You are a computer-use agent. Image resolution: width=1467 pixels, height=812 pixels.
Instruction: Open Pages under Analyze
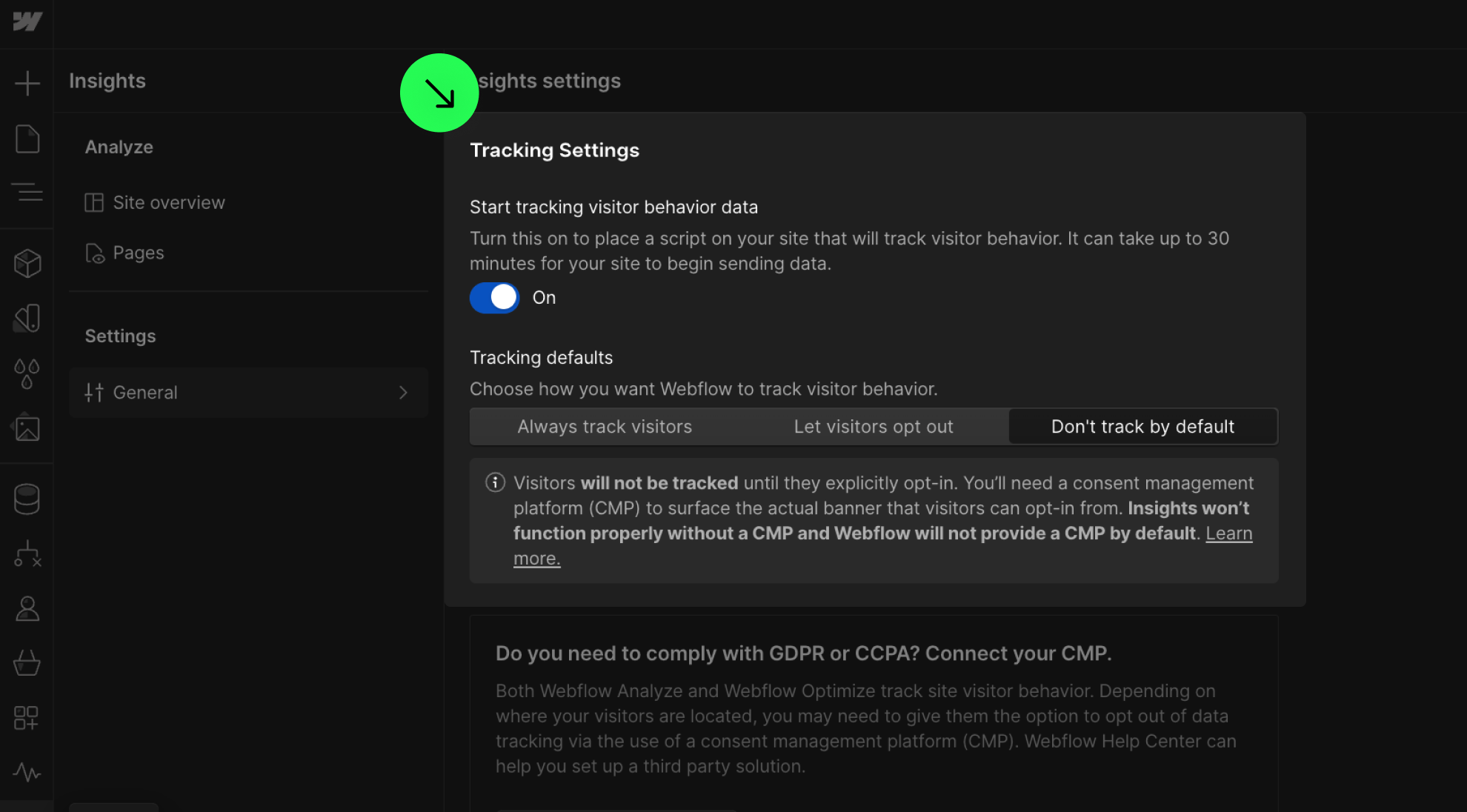point(124,253)
